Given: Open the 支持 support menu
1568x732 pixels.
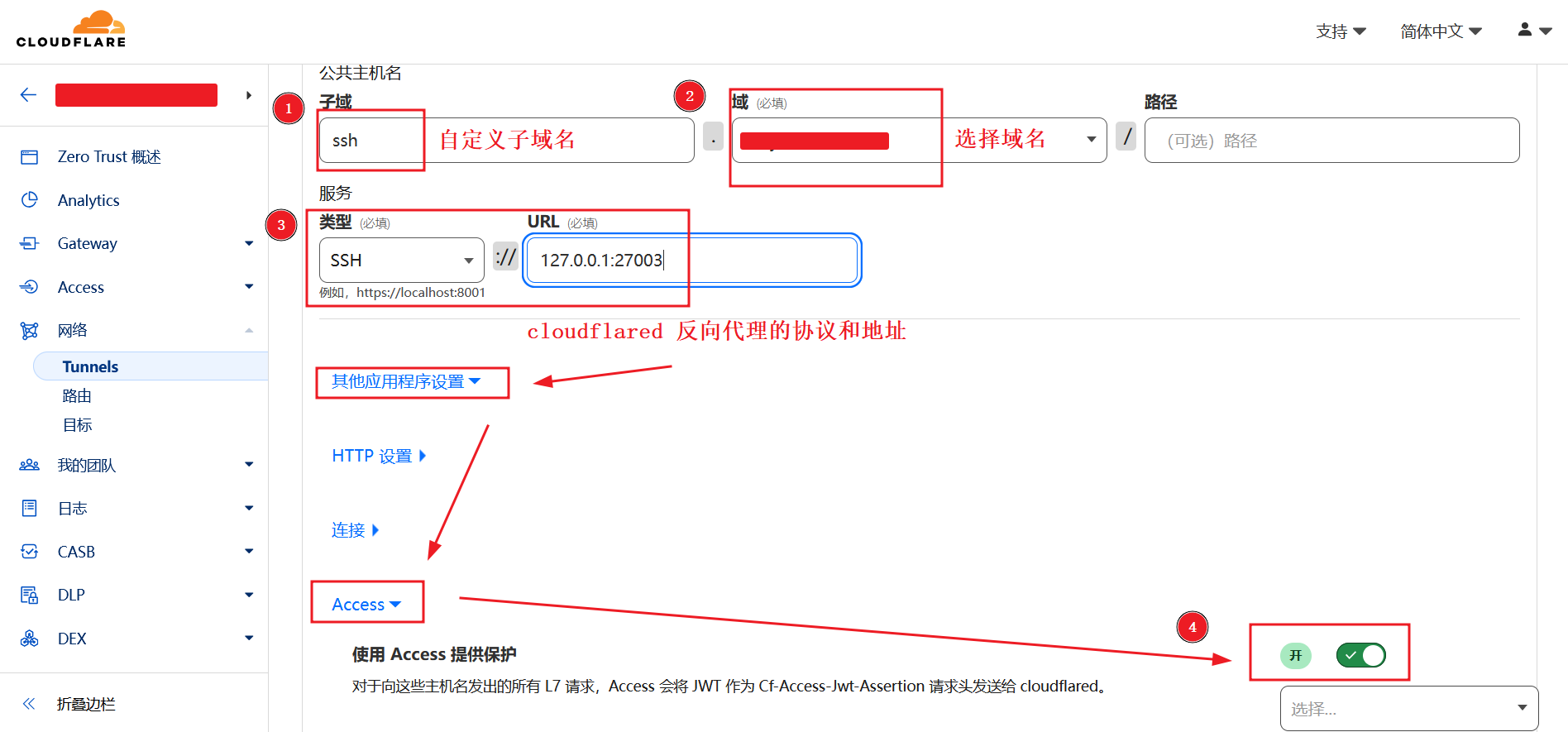Looking at the screenshot, I should (x=1341, y=31).
